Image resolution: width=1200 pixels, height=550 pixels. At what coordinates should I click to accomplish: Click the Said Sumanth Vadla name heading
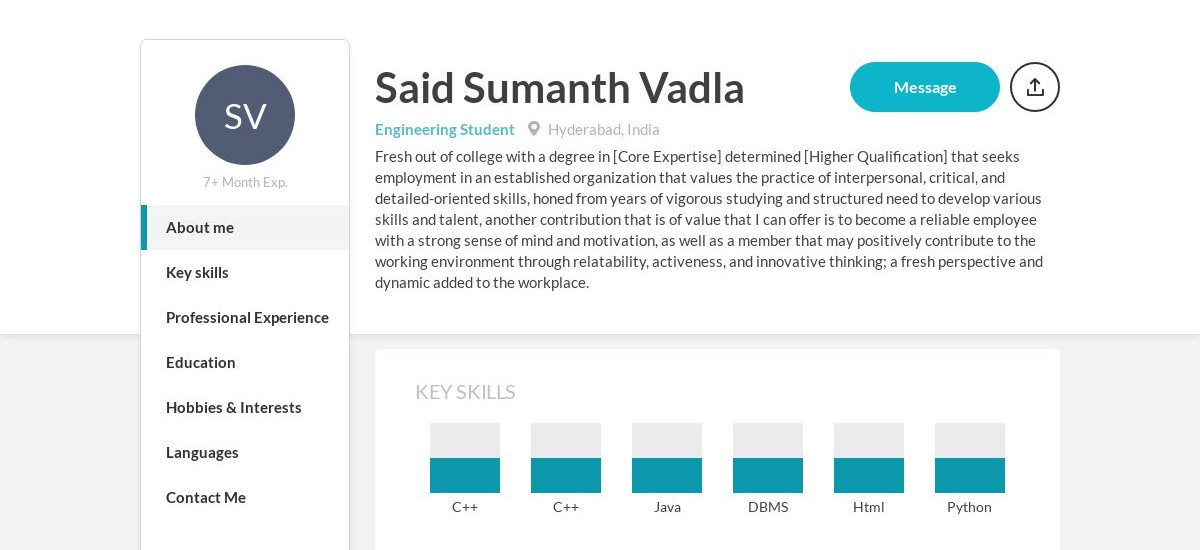(560, 88)
